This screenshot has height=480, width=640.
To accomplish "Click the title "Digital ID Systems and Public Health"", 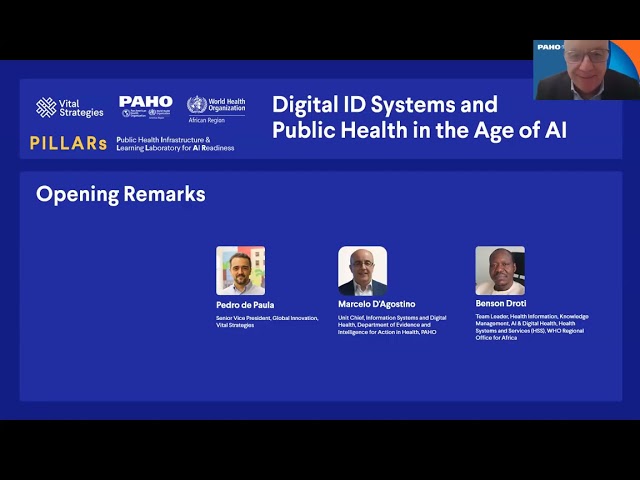I will click(x=419, y=117).
